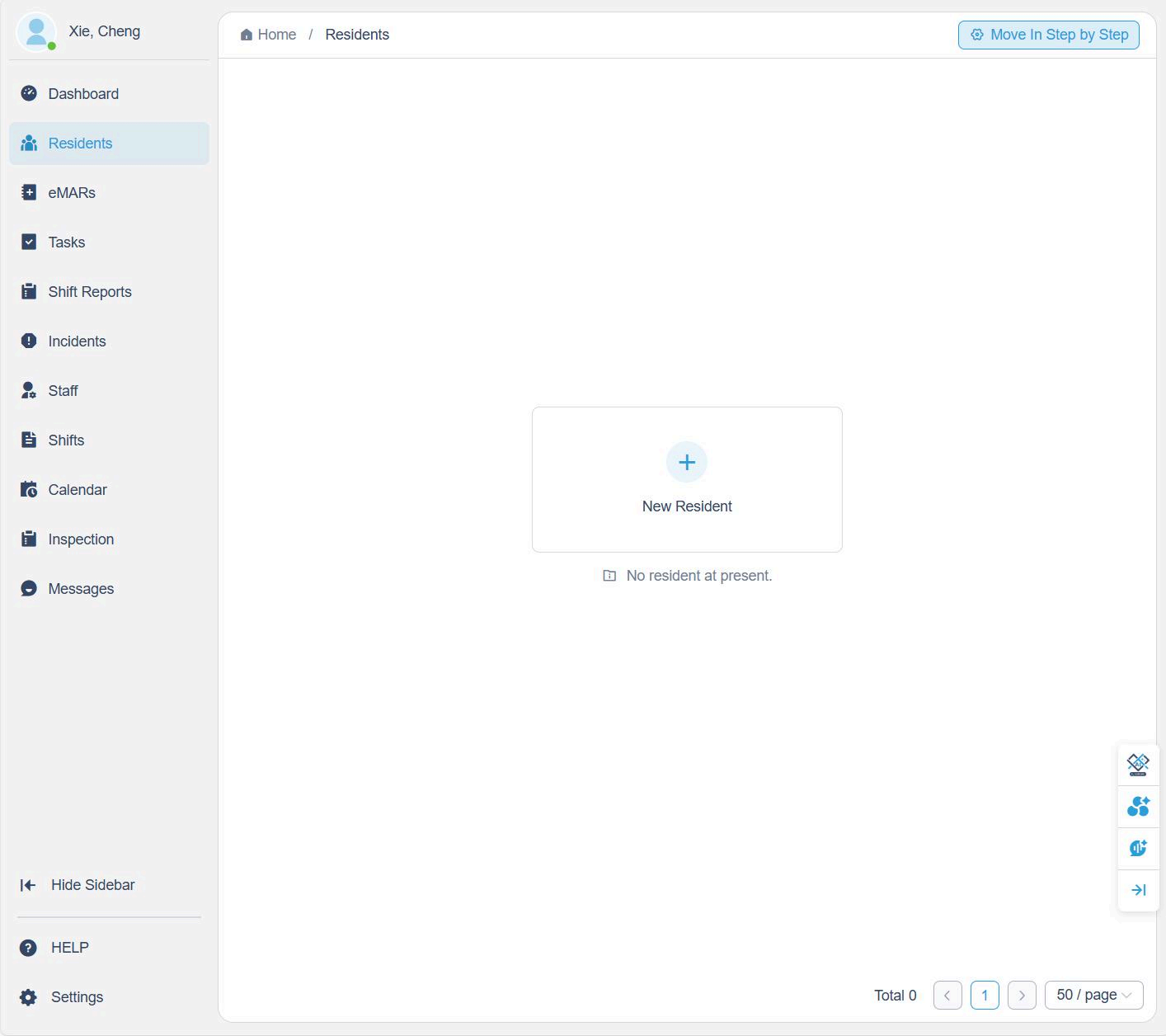Open the AI apps sparkle icon
The image size is (1166, 1036).
click(1138, 807)
